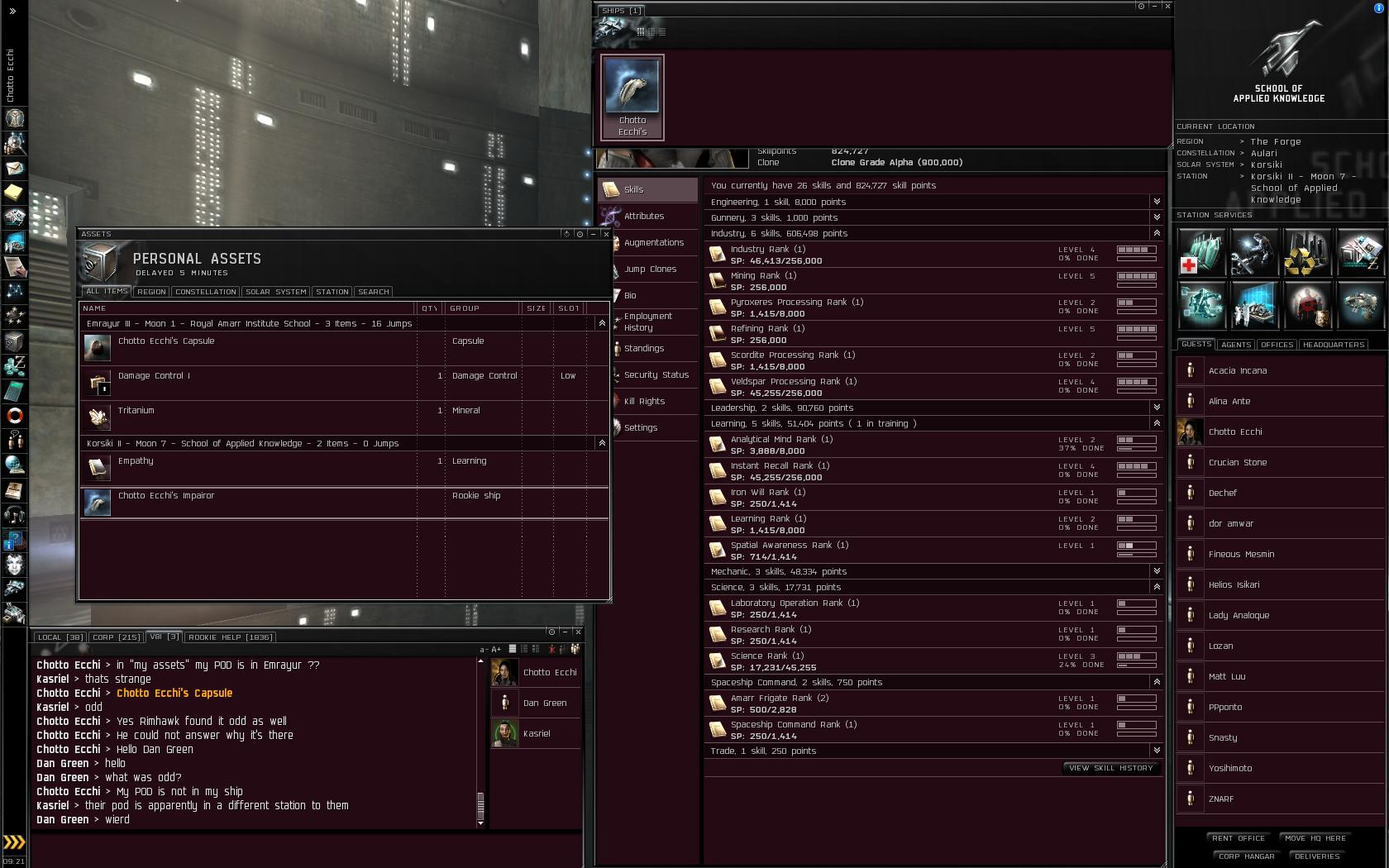This screenshot has width=1389, height=868.
Task: Open the mail envelope icon in sidebar
Action: tap(14, 168)
